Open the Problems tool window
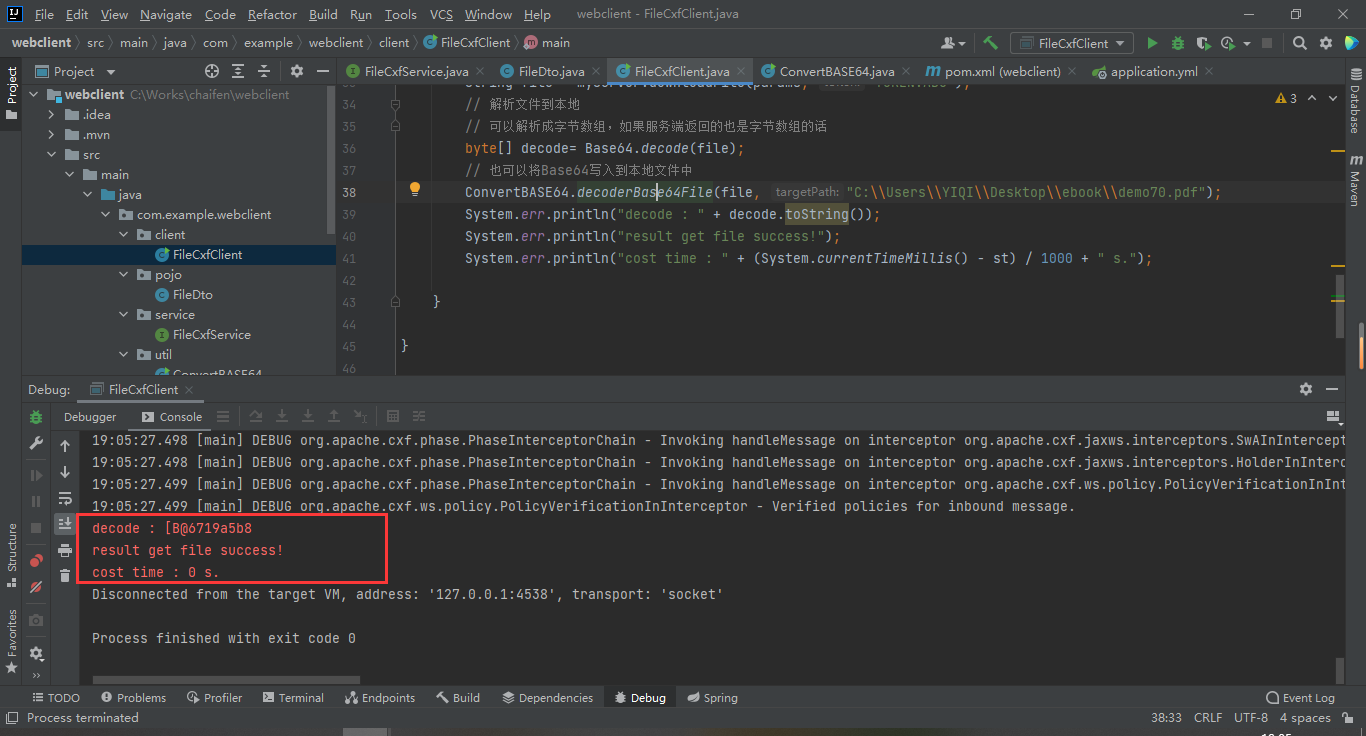The height and width of the screenshot is (736, 1366). 133,697
